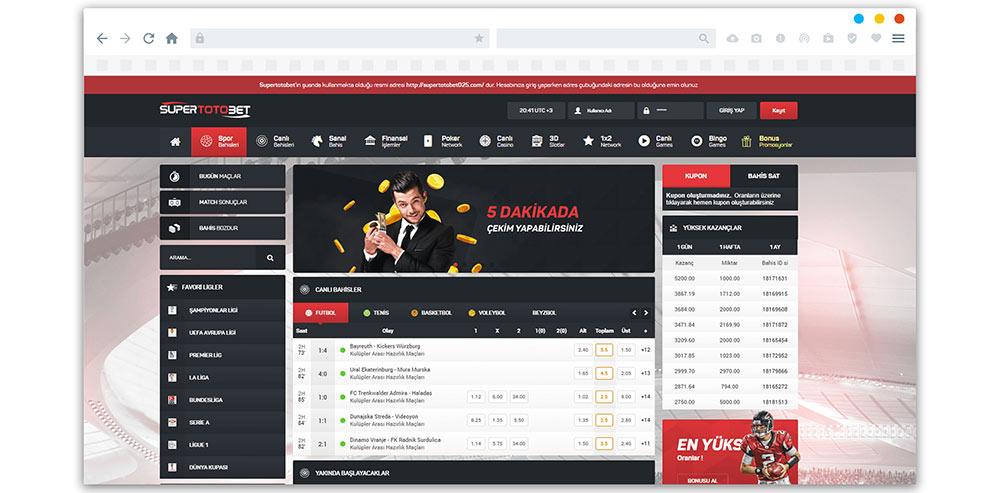Click the password field with lock icon
The width and height of the screenshot is (1000, 493).
point(670,110)
